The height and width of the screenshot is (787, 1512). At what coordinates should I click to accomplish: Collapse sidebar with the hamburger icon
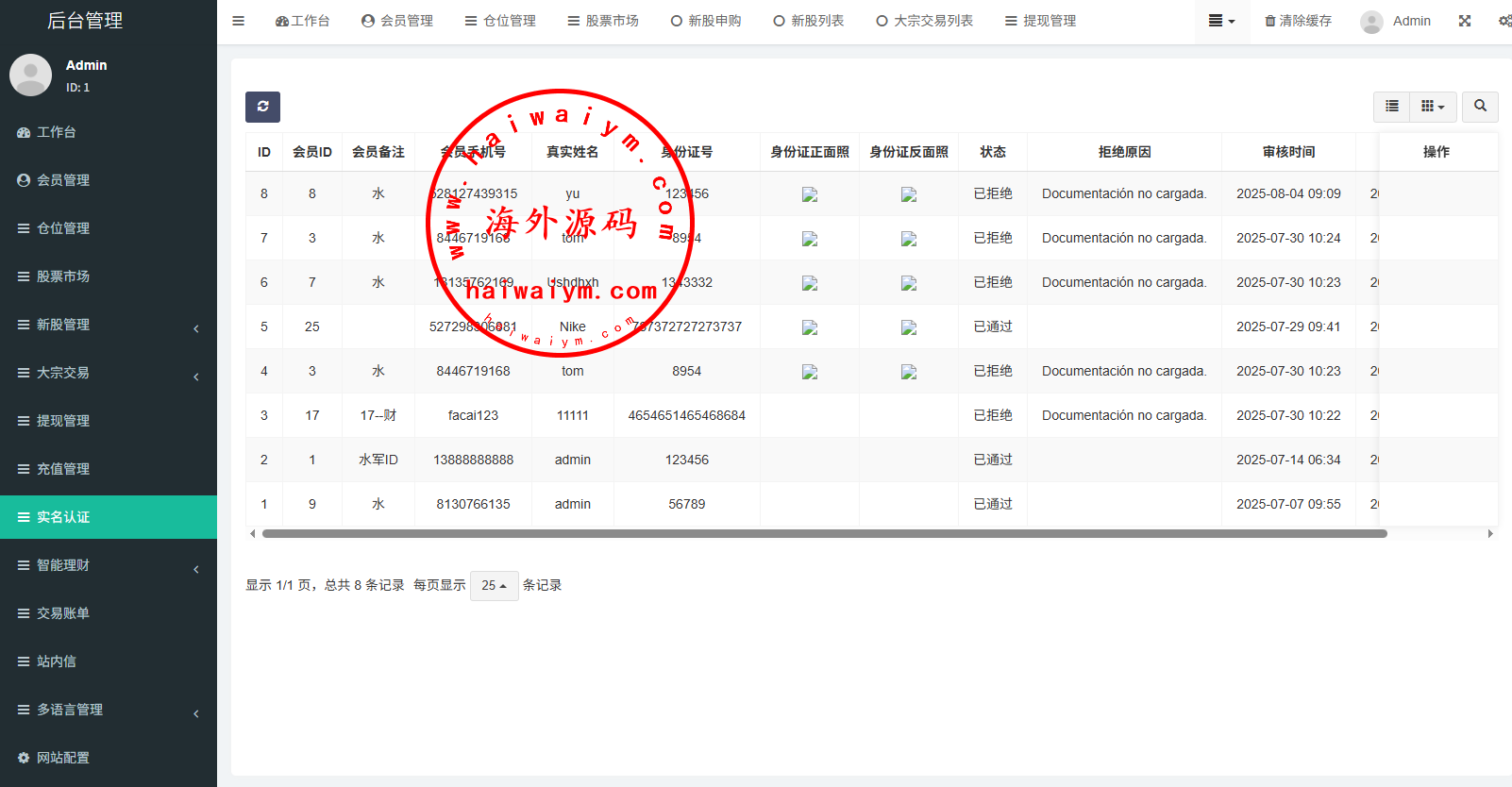pos(238,21)
